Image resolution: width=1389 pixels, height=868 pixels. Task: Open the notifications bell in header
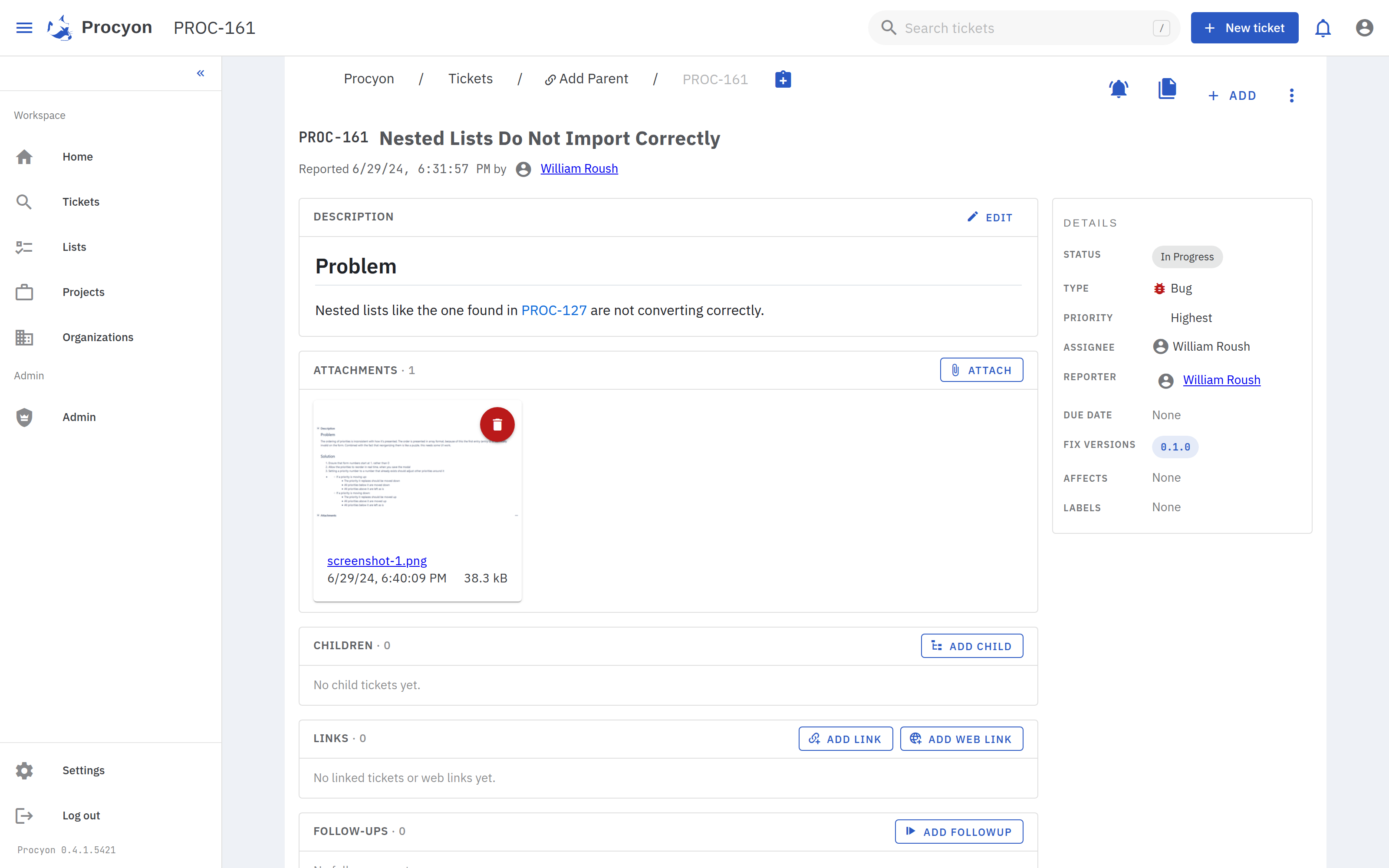1323,27
